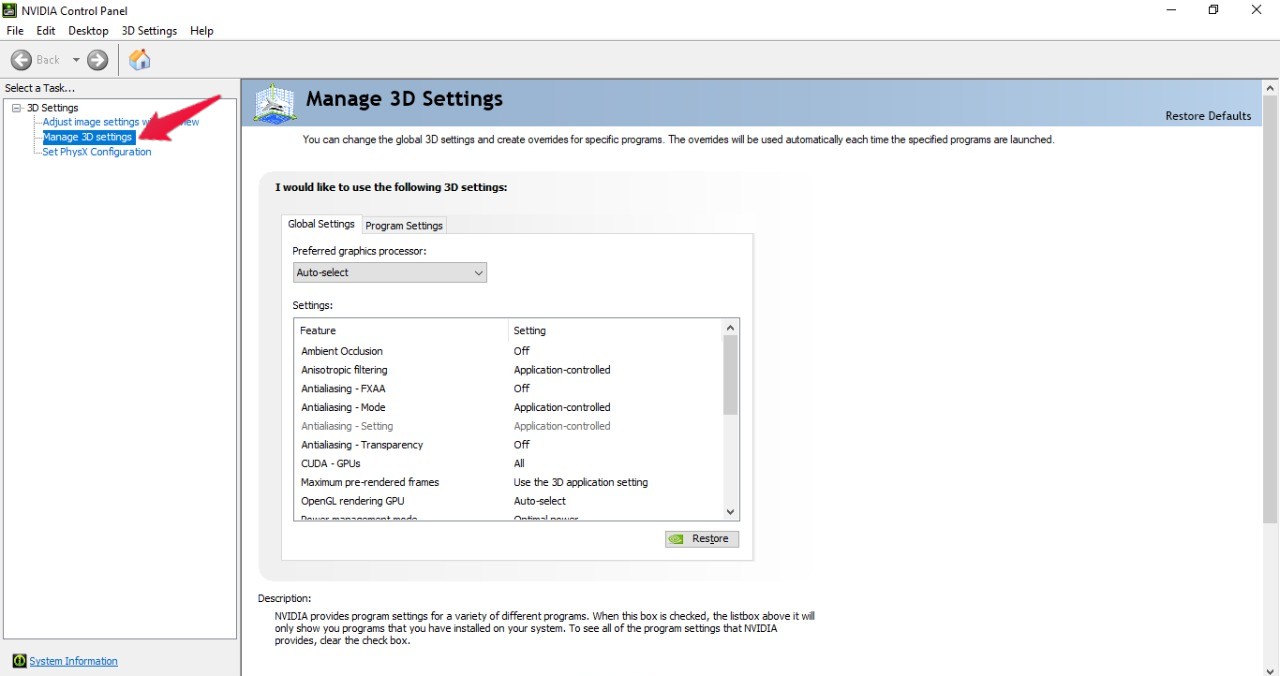Select the Maximum pre-rendered frames row
This screenshot has height=676, width=1280.
tap(508, 482)
